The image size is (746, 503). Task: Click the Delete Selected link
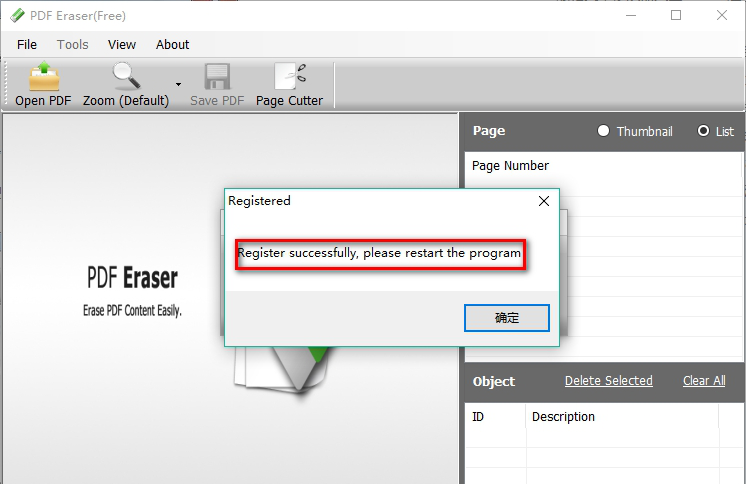(609, 381)
